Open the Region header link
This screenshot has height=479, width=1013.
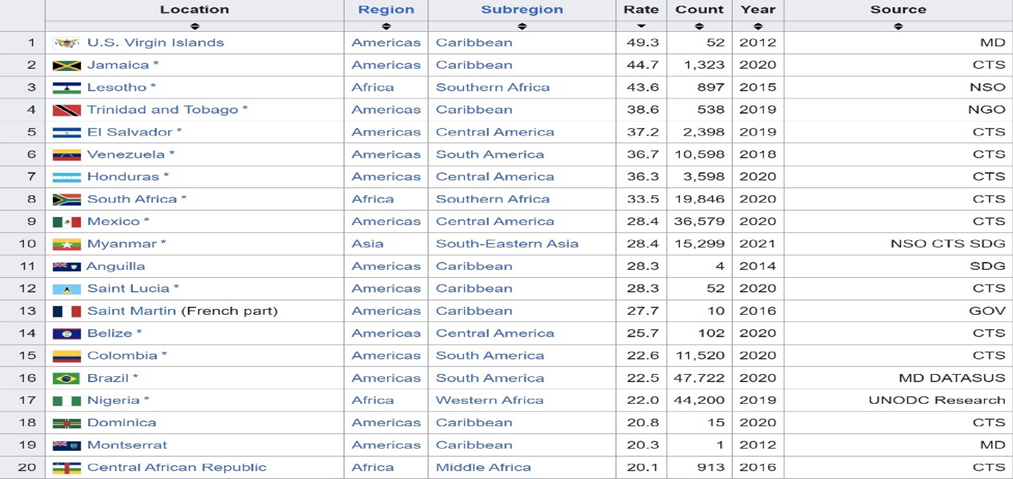(x=386, y=10)
